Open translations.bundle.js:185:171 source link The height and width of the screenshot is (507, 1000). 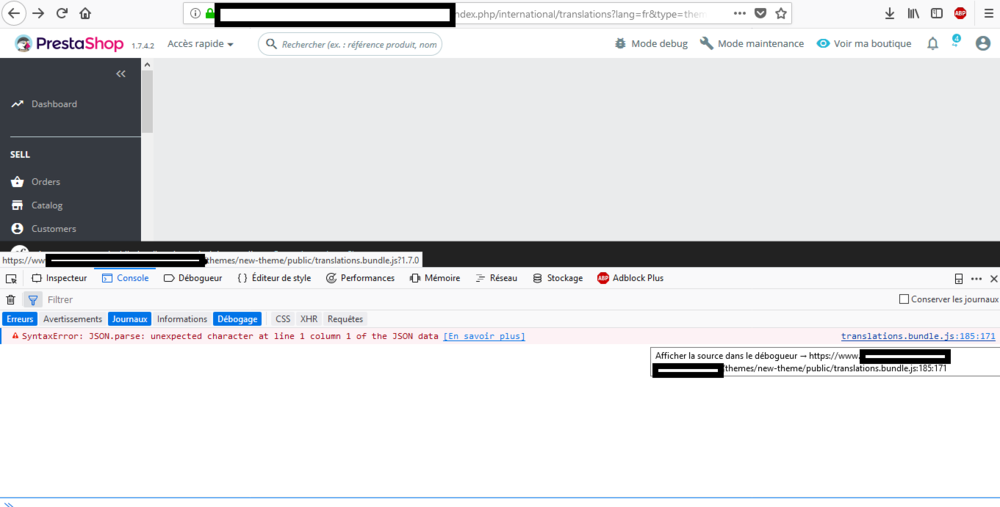tap(918, 336)
